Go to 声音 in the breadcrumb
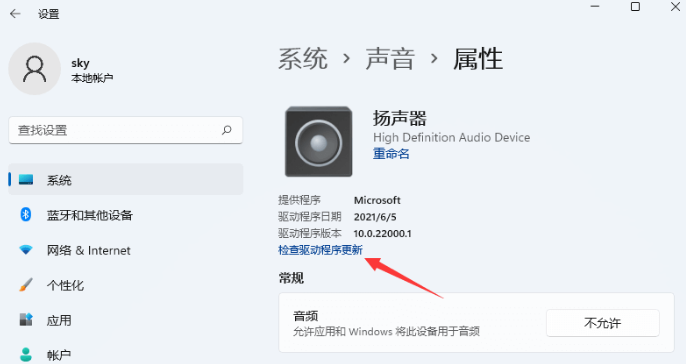Screen dimensions: 686x364 390,59
